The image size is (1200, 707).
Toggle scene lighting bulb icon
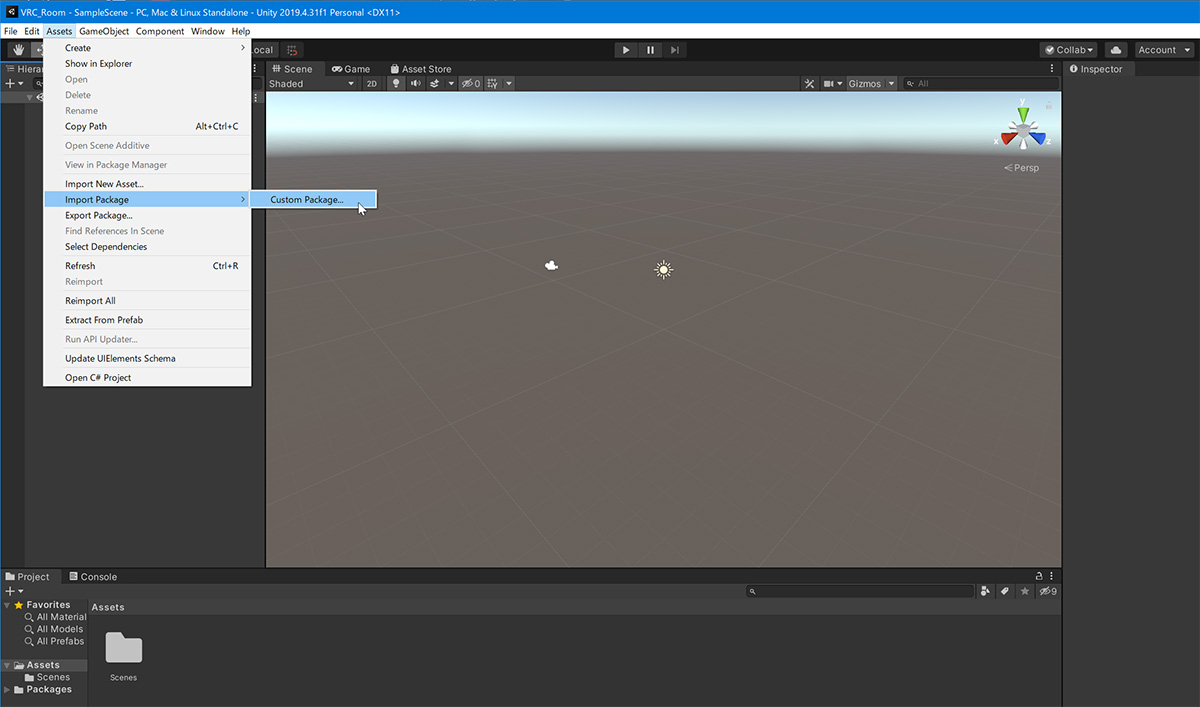click(396, 84)
